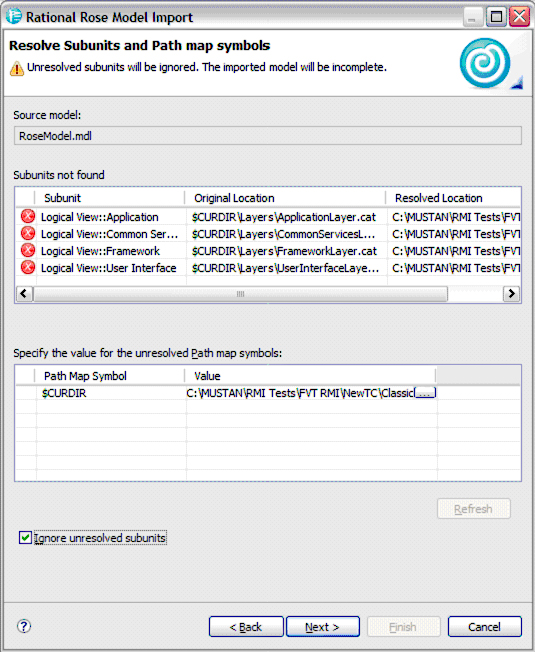Go Back to previous wizard page
Screen dimensions: 535x652
pyautogui.click(x=246, y=627)
